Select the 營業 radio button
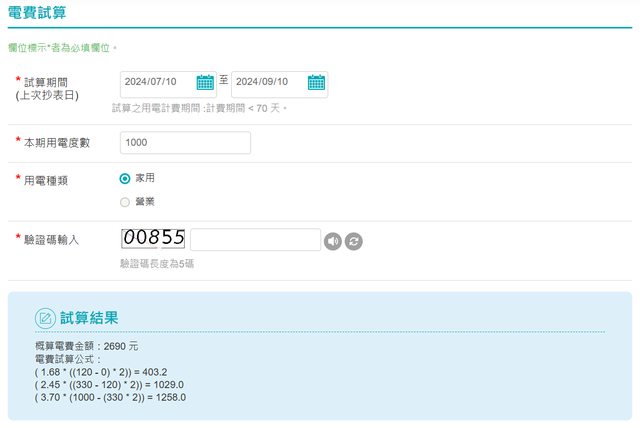The height and width of the screenshot is (427, 640). click(x=125, y=202)
